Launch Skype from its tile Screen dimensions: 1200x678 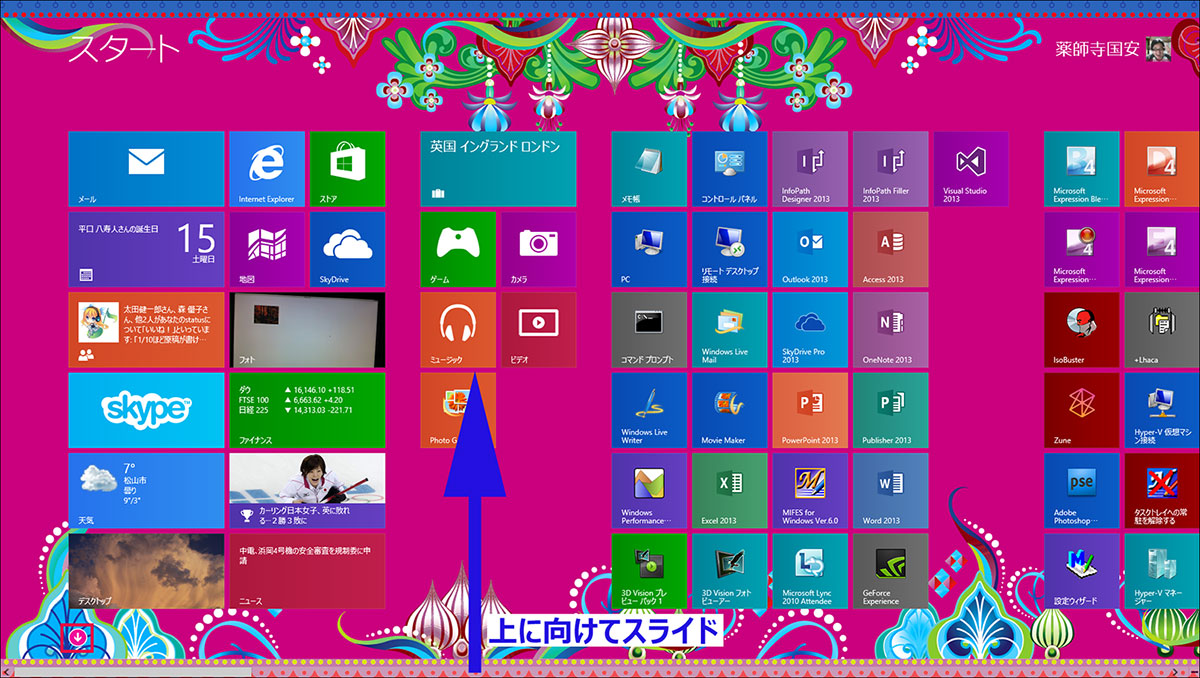tap(146, 410)
